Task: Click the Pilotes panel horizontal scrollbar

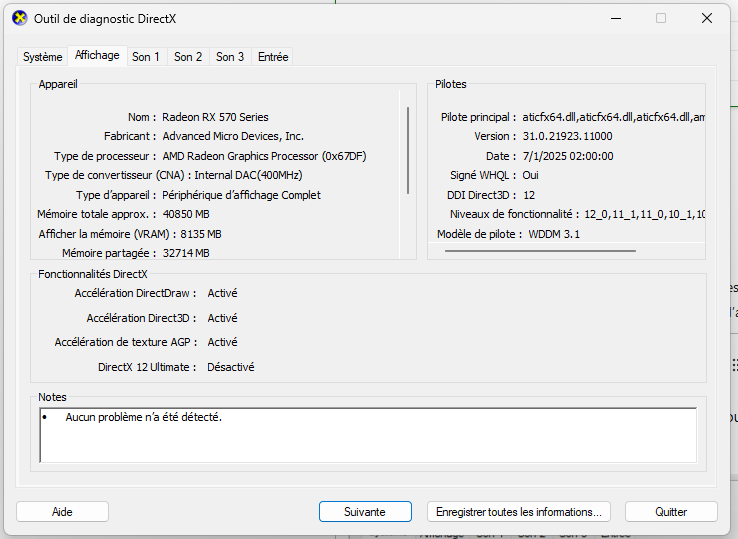Action: (540, 251)
